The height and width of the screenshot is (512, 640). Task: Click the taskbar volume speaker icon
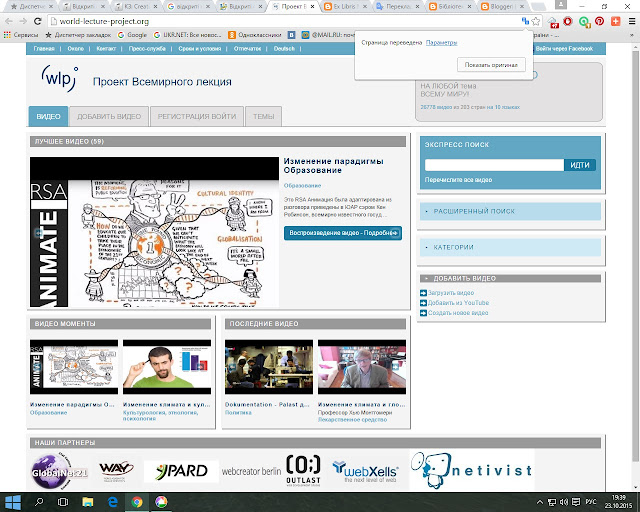[564, 502]
